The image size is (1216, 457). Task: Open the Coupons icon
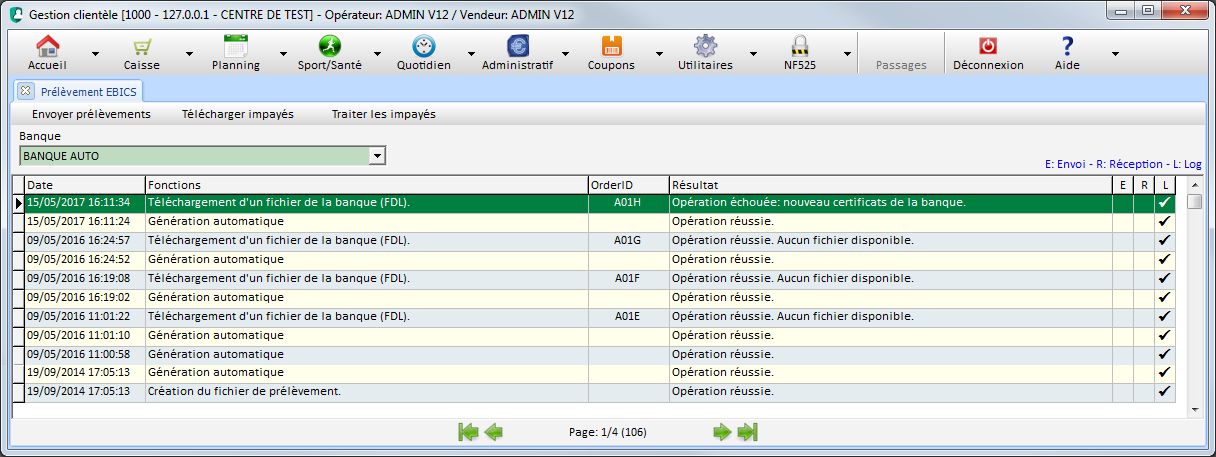pyautogui.click(x=611, y=46)
